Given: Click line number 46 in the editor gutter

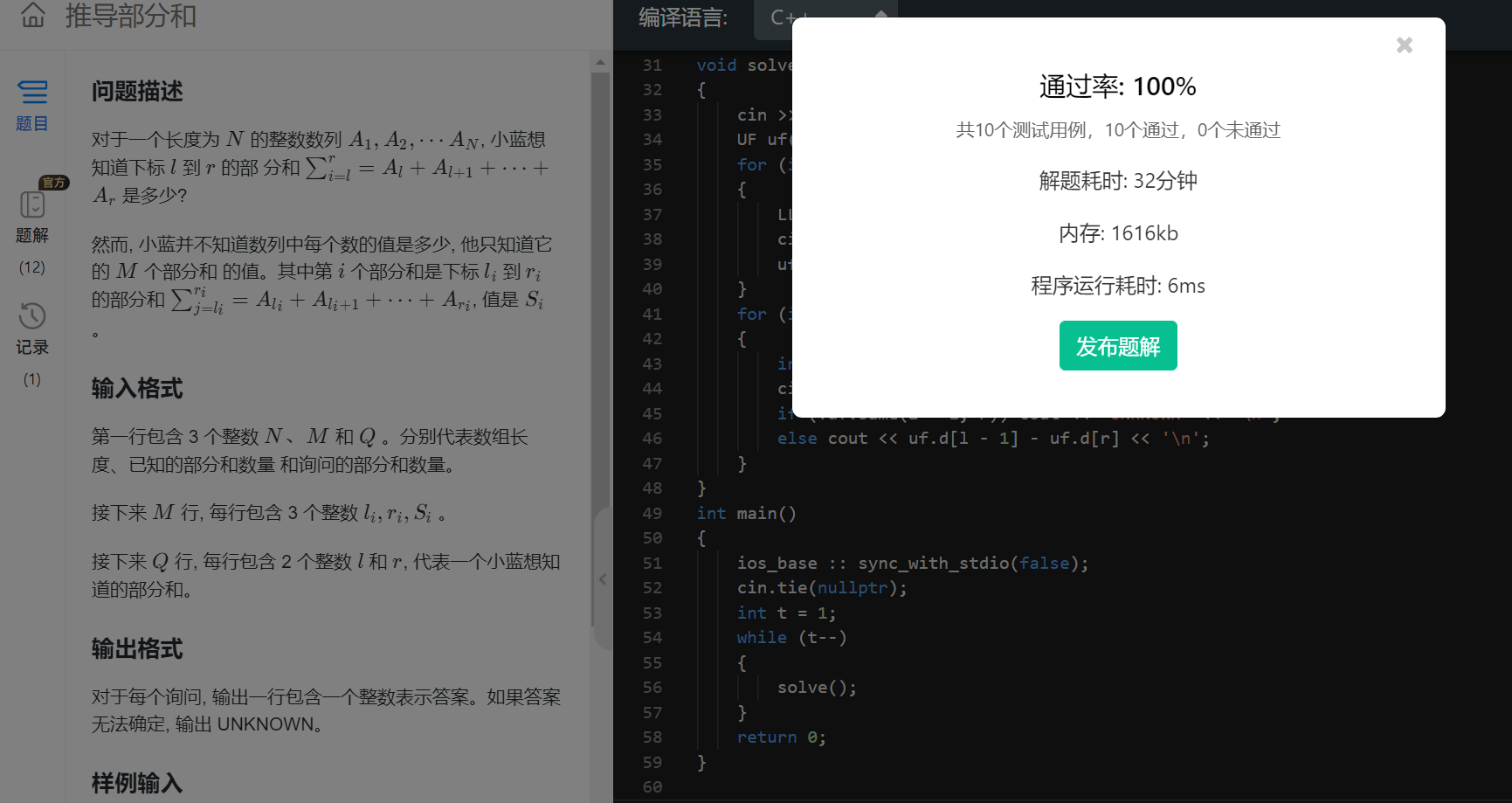Looking at the screenshot, I should tap(652, 438).
